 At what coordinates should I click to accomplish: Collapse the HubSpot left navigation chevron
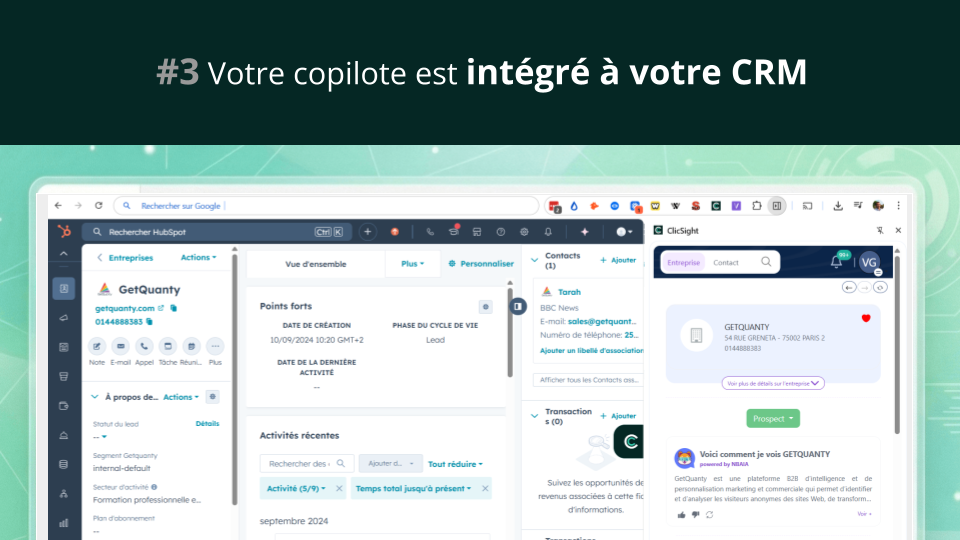coord(64,253)
